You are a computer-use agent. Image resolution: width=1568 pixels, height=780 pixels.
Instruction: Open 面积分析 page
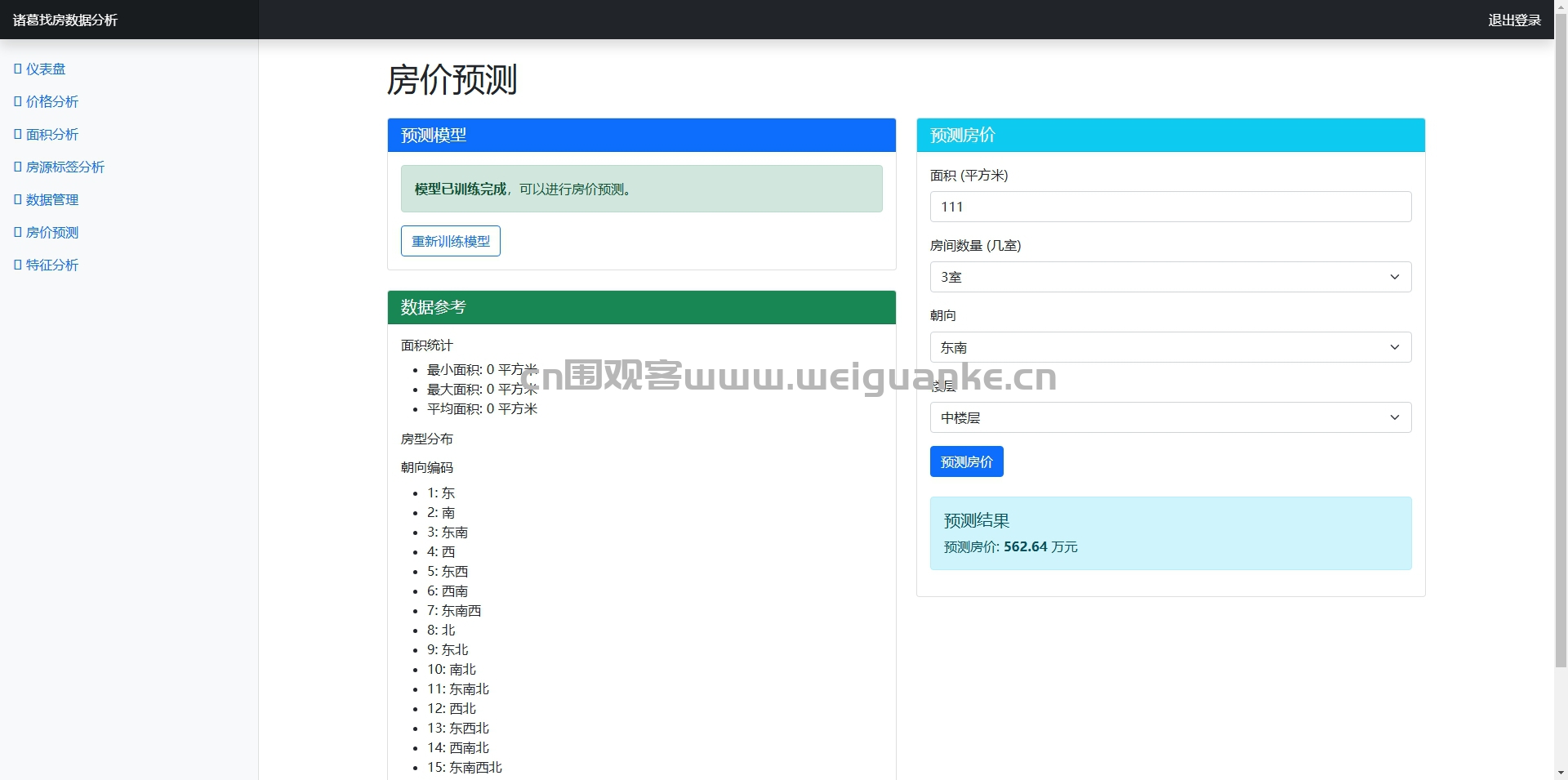click(x=47, y=135)
